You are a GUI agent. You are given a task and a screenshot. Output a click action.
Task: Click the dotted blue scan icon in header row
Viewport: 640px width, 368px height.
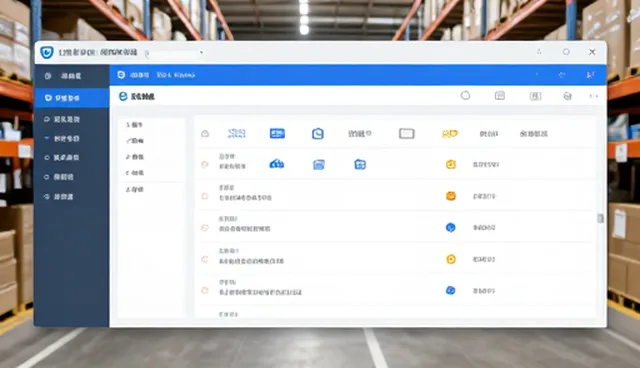pyautogui.click(x=237, y=133)
